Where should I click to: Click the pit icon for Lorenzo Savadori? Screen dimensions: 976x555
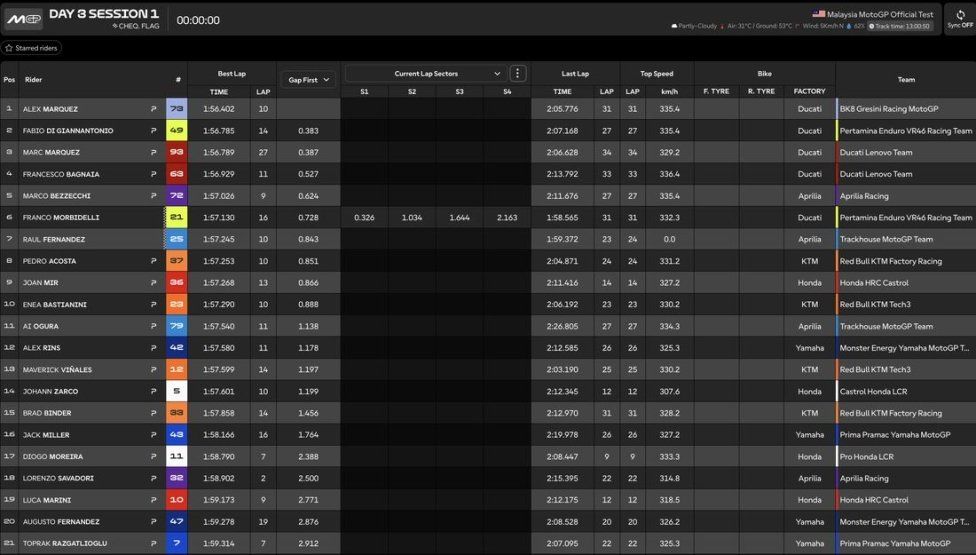[153, 478]
